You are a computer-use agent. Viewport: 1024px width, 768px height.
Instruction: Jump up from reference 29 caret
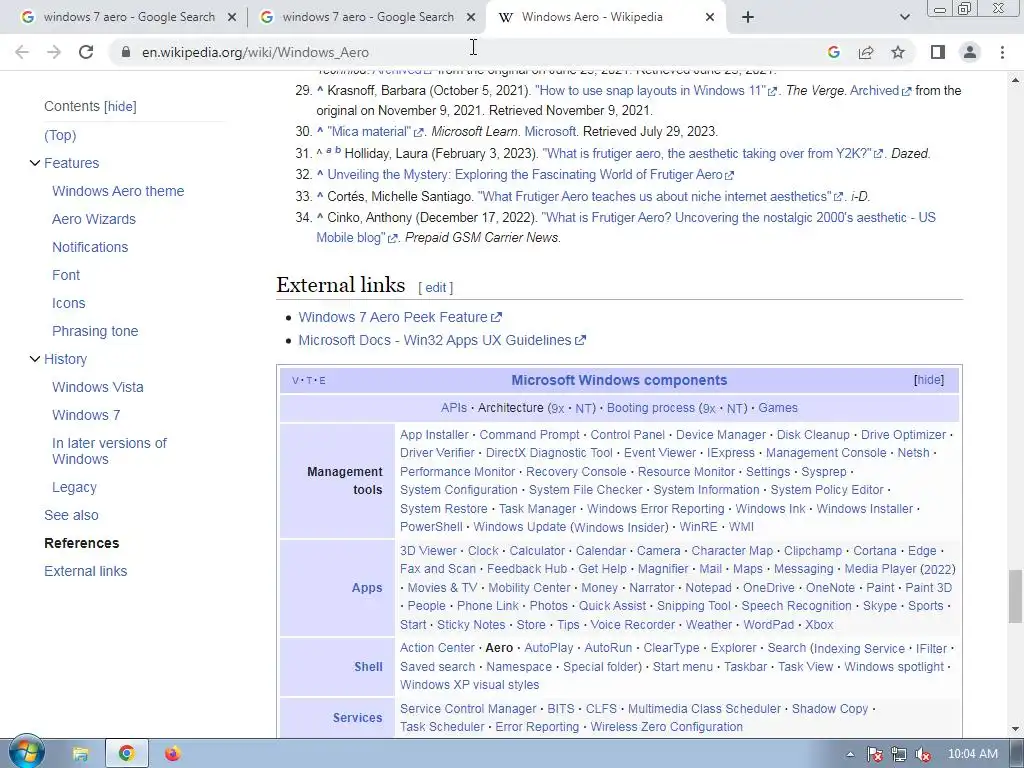point(320,91)
